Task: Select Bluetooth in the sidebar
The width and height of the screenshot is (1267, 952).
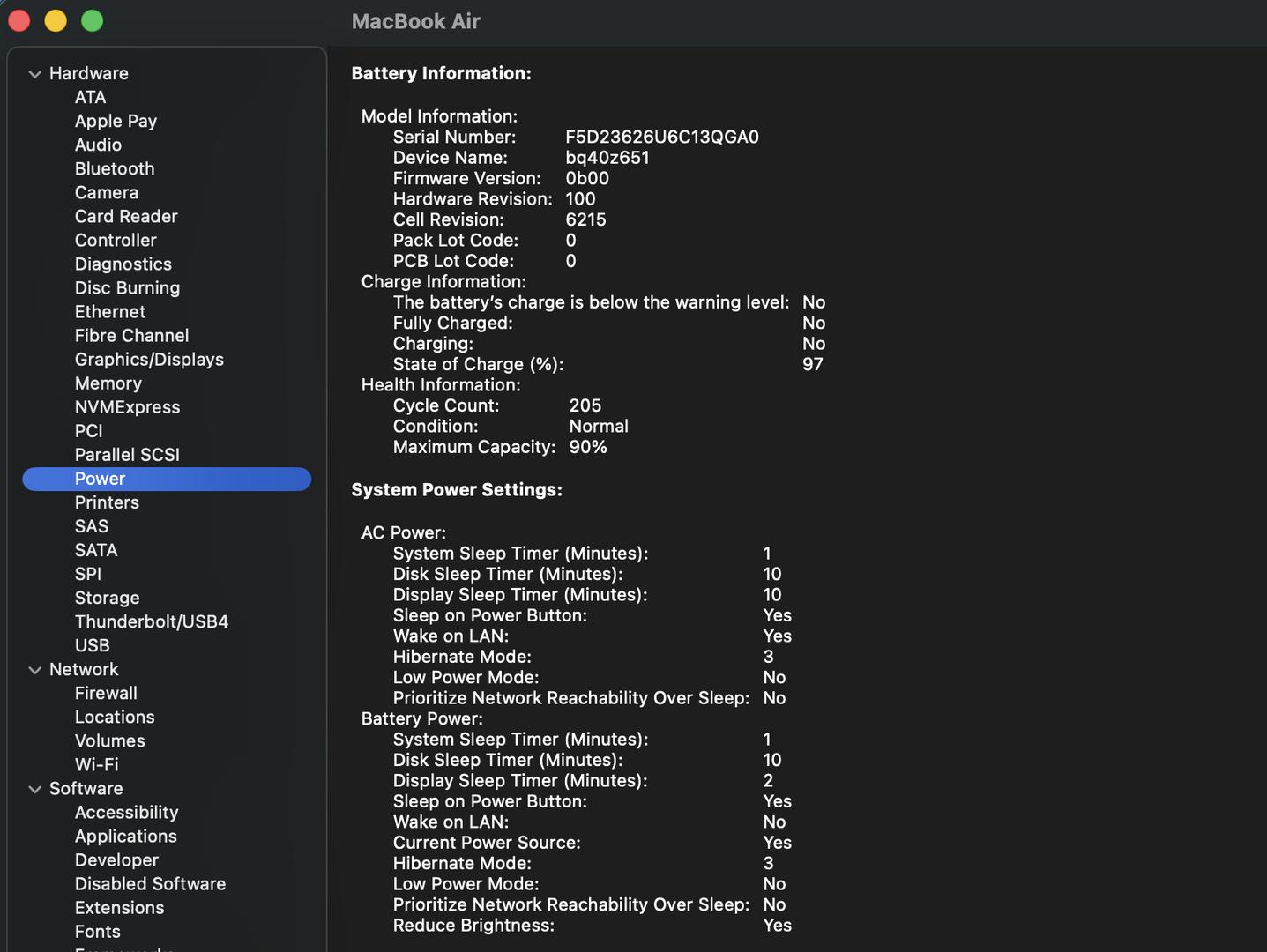Action: click(114, 168)
